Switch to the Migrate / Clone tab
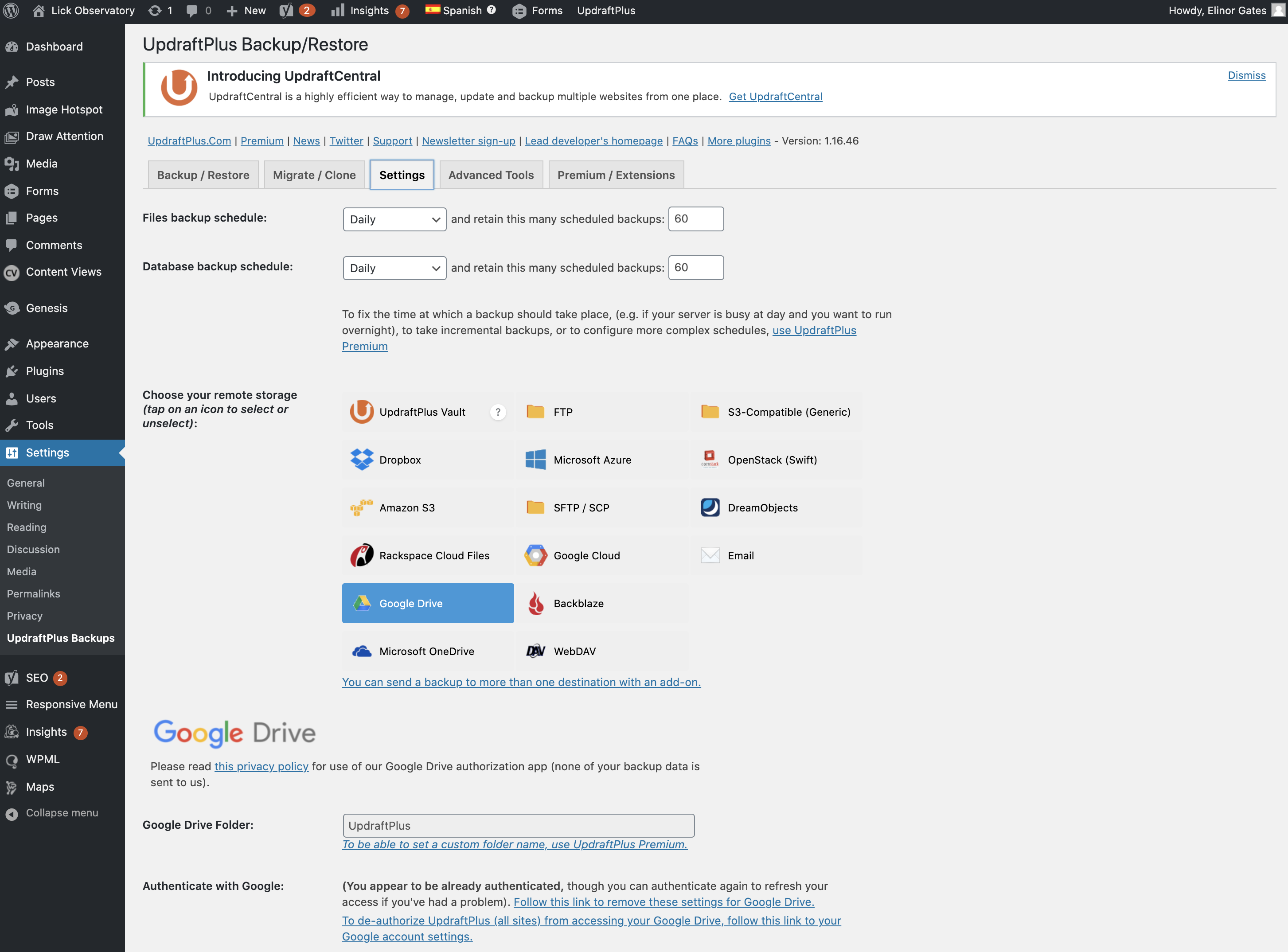This screenshot has height=952, width=1288. pos(315,175)
